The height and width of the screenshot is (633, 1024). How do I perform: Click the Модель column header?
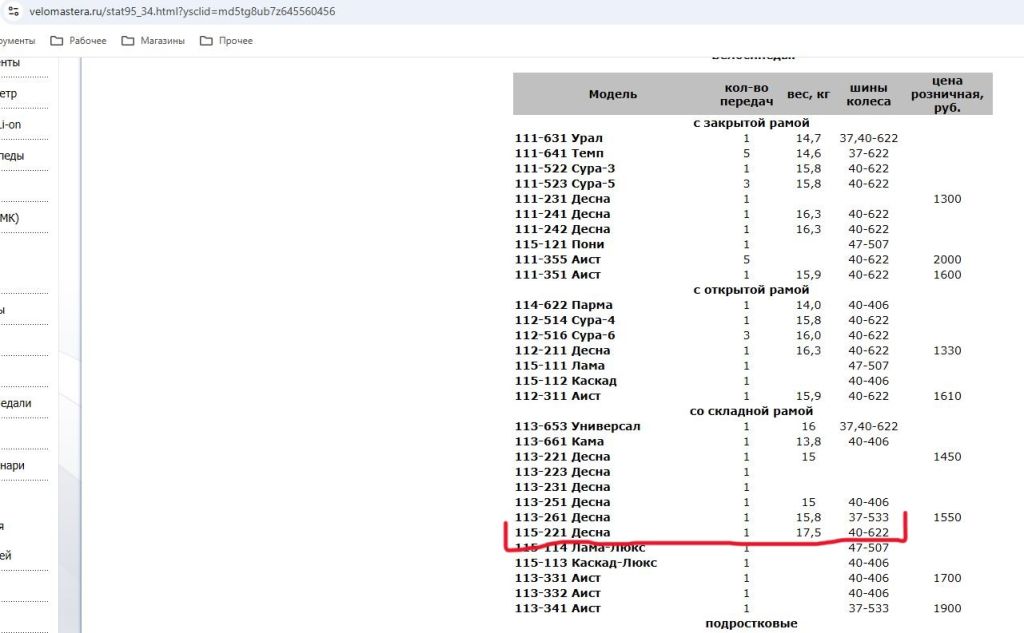pyautogui.click(x=612, y=94)
